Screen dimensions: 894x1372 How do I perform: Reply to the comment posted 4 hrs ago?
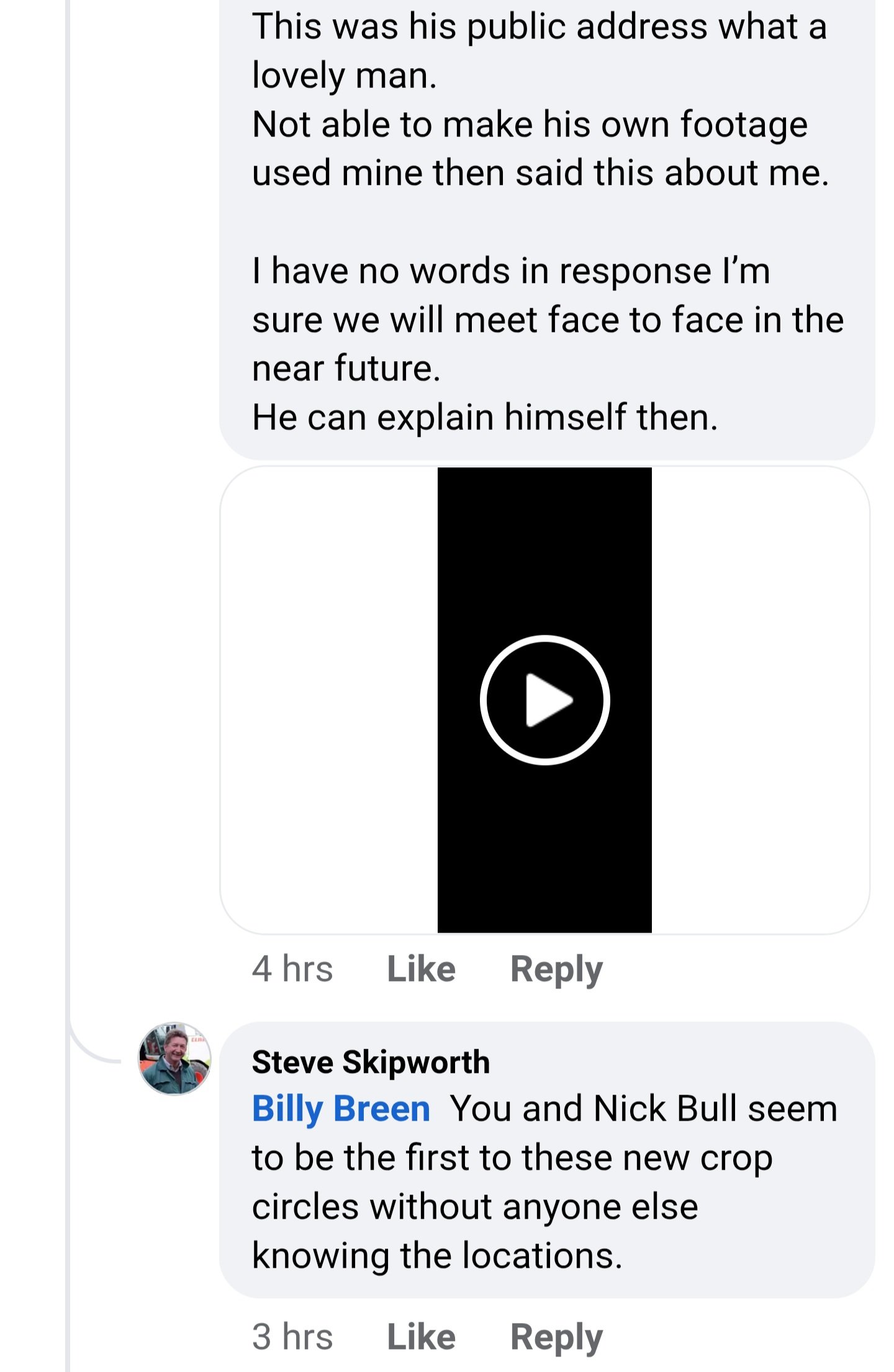(x=556, y=969)
